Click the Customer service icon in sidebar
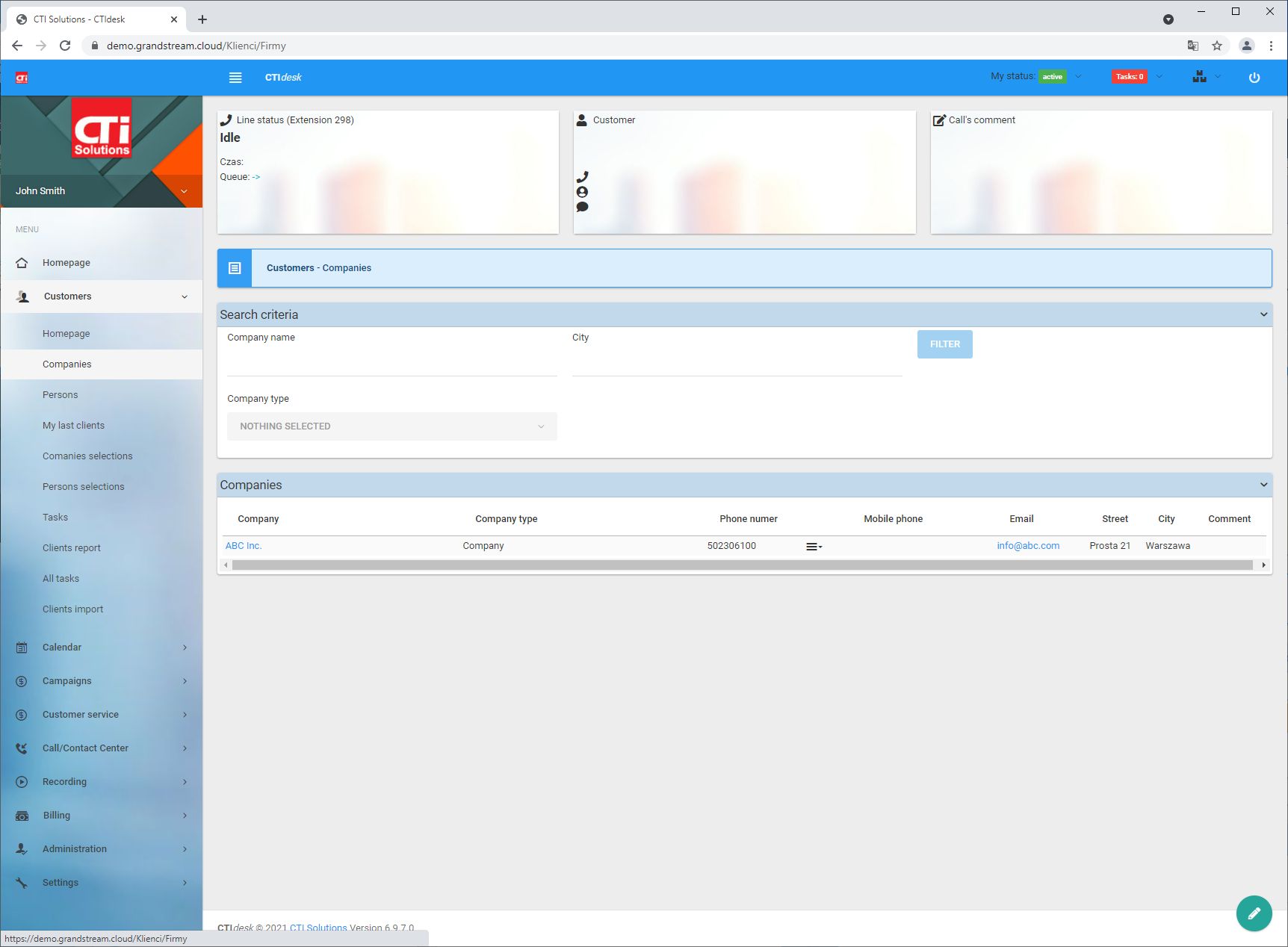Image resolution: width=1288 pixels, height=947 pixels. tap(22, 715)
